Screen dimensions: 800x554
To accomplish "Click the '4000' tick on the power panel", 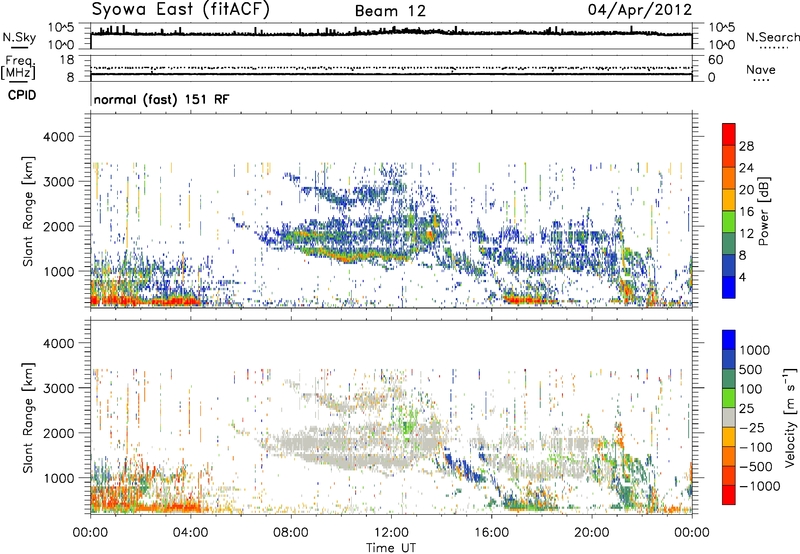I will (59, 137).
